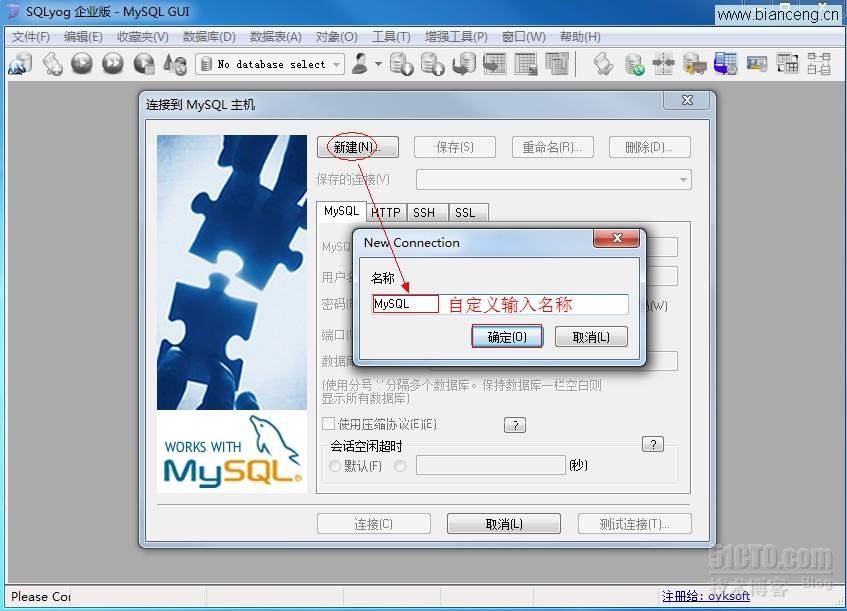Click the table with small box toolbar icon
Screen dimensions: 847x611
pyautogui.click(x=526, y=64)
